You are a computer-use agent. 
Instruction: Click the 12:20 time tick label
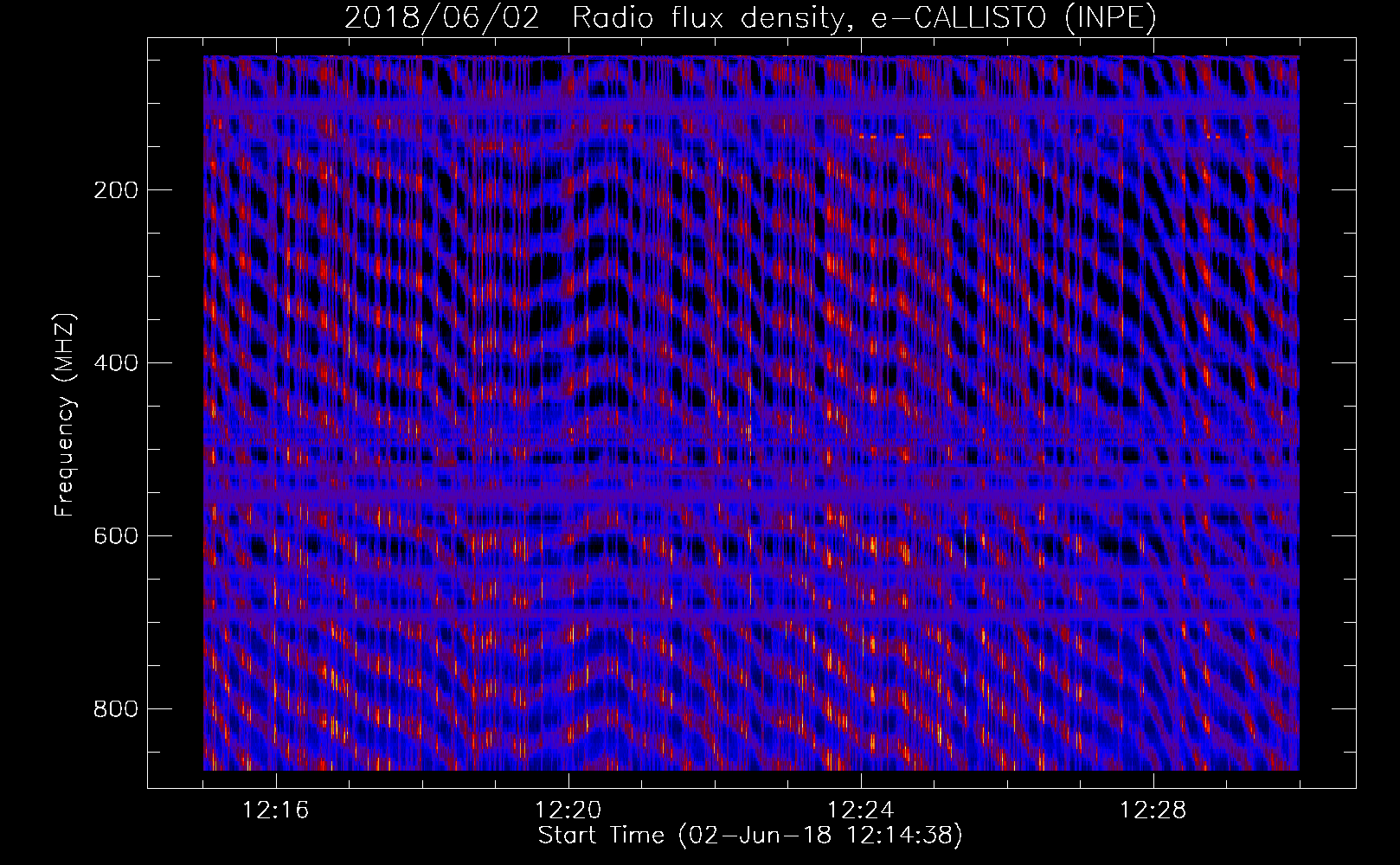click(568, 811)
